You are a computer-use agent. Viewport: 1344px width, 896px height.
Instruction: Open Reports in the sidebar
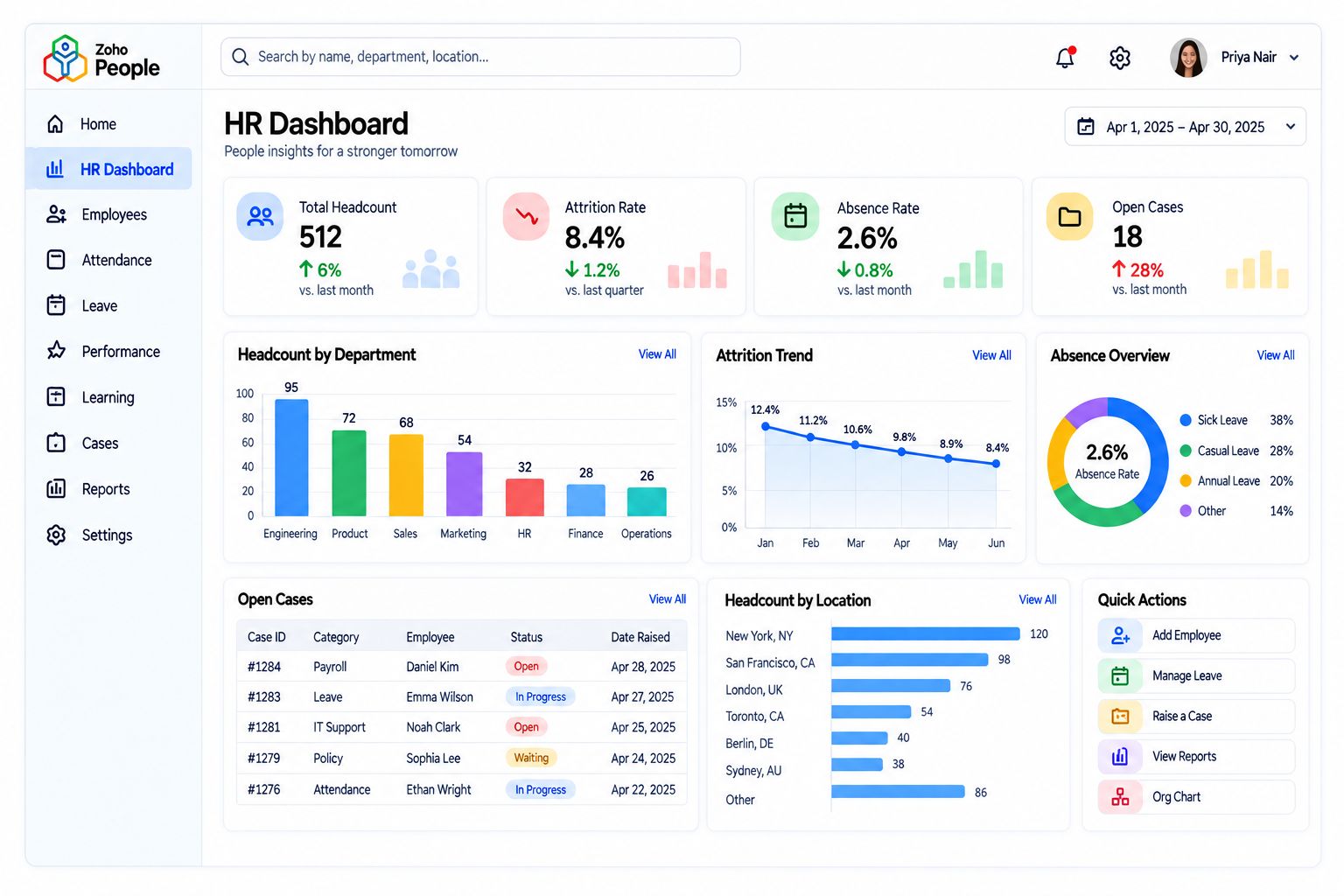point(108,489)
